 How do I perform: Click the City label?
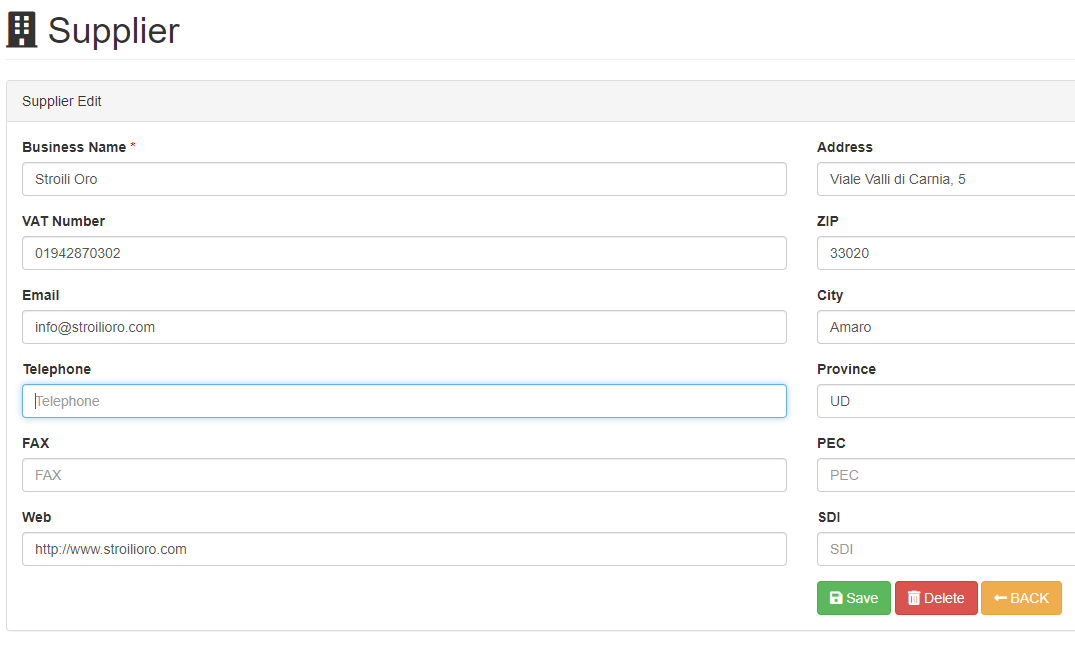(x=830, y=295)
